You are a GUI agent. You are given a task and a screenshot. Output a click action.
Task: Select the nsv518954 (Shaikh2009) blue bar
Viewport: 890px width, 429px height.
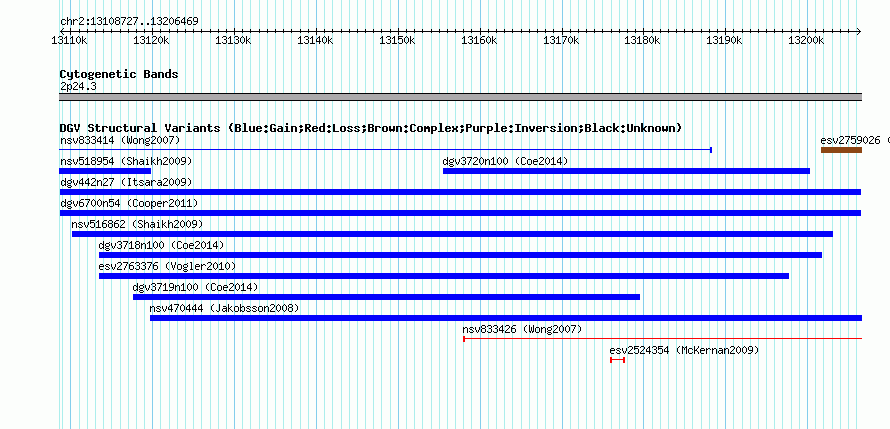105,171
